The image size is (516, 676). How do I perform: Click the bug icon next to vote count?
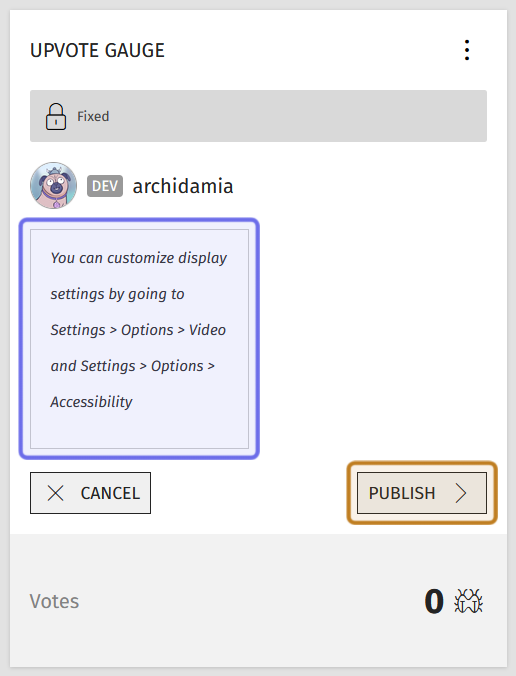tap(469, 601)
